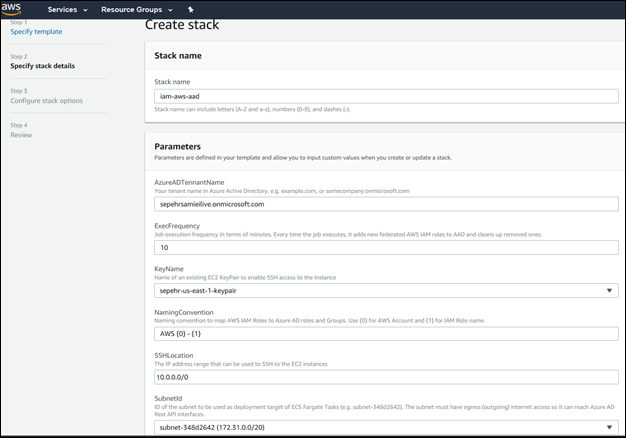
Task: Click the SubnetId dropdown arrow
Action: click(609, 427)
